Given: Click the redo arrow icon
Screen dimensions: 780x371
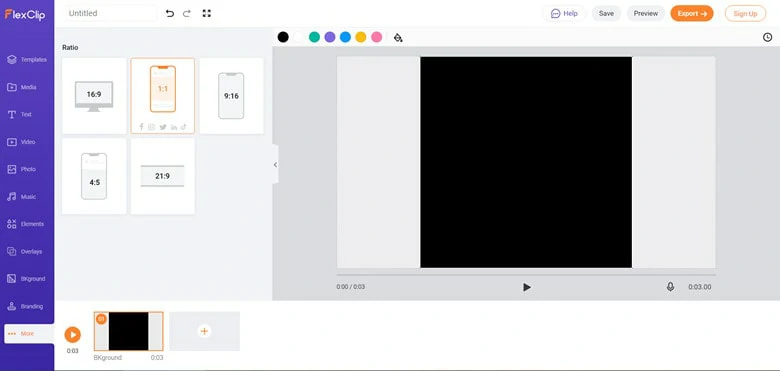Looking at the screenshot, I should (x=187, y=13).
